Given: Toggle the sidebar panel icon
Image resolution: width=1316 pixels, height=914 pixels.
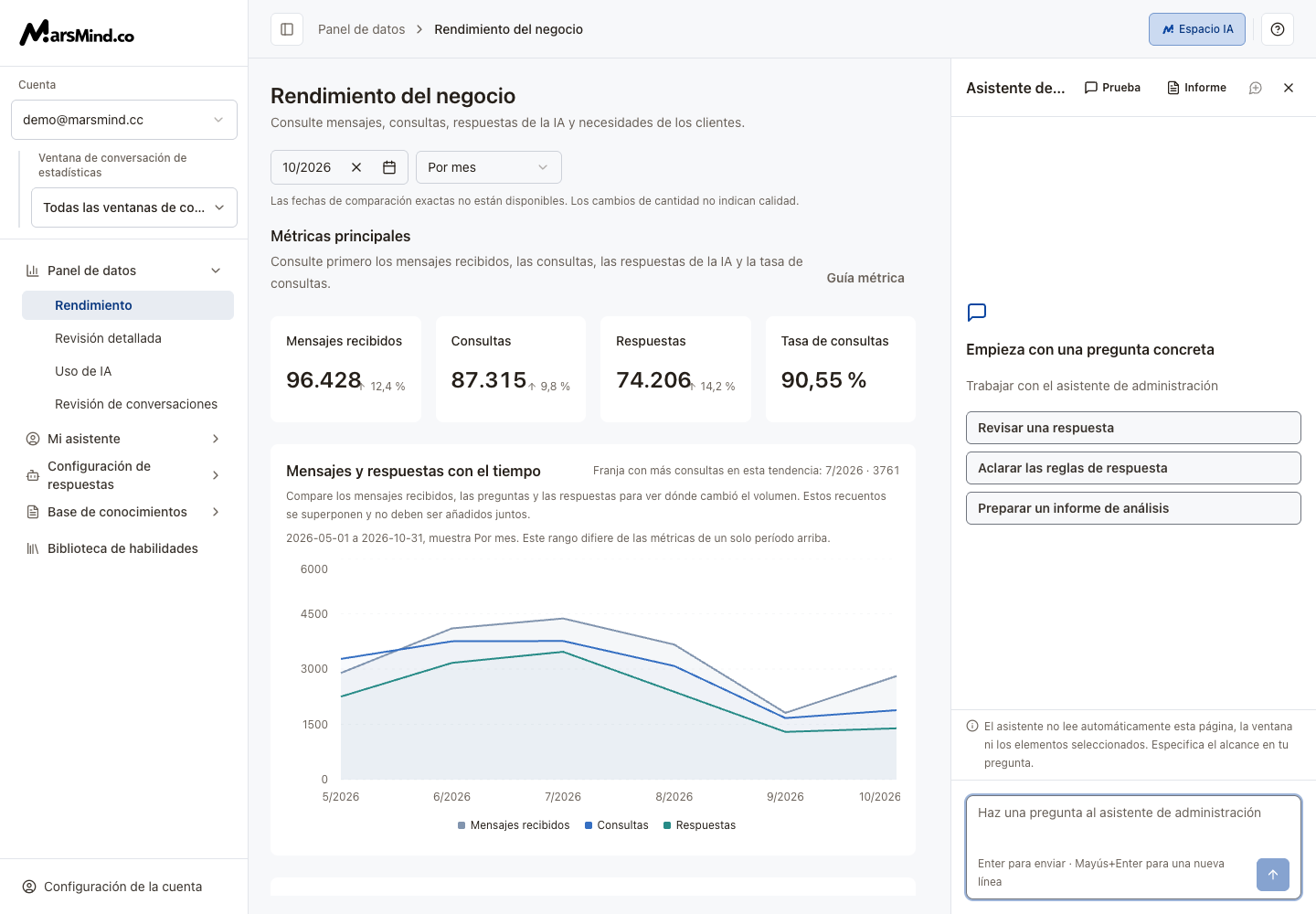Looking at the screenshot, I should [287, 29].
